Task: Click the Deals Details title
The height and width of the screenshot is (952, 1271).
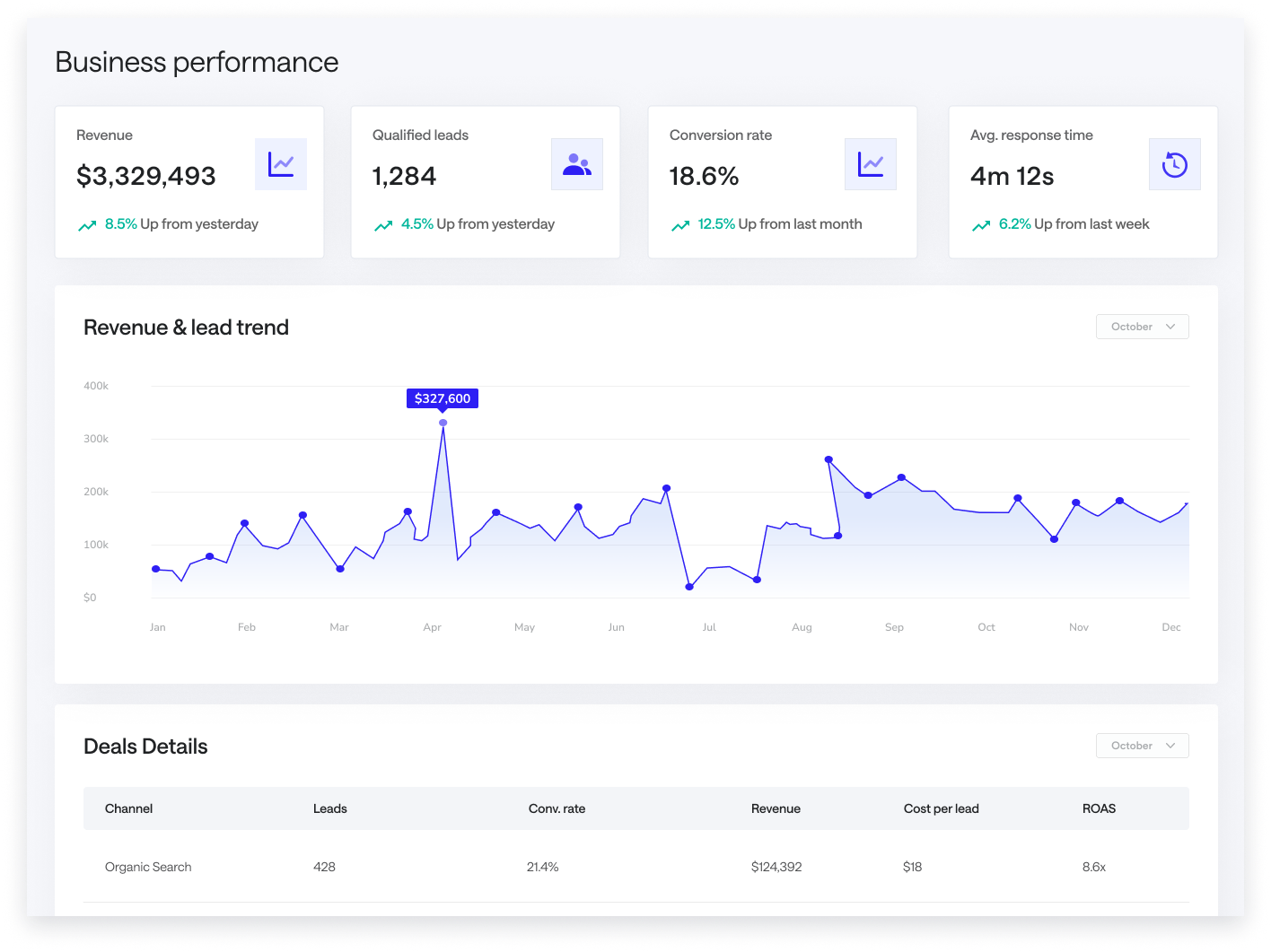Action: tap(145, 747)
